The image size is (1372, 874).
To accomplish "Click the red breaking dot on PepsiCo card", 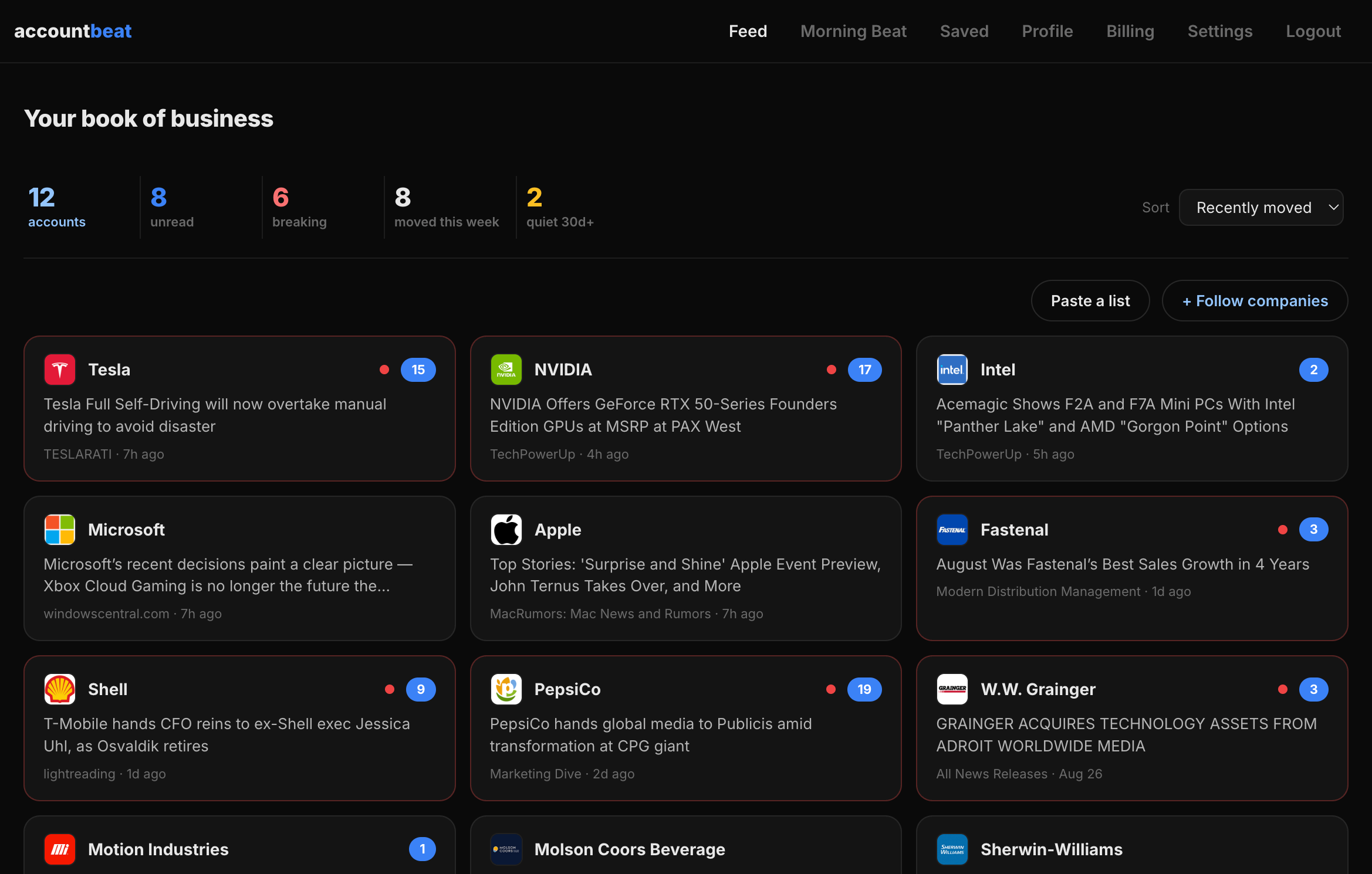I will [x=830, y=689].
